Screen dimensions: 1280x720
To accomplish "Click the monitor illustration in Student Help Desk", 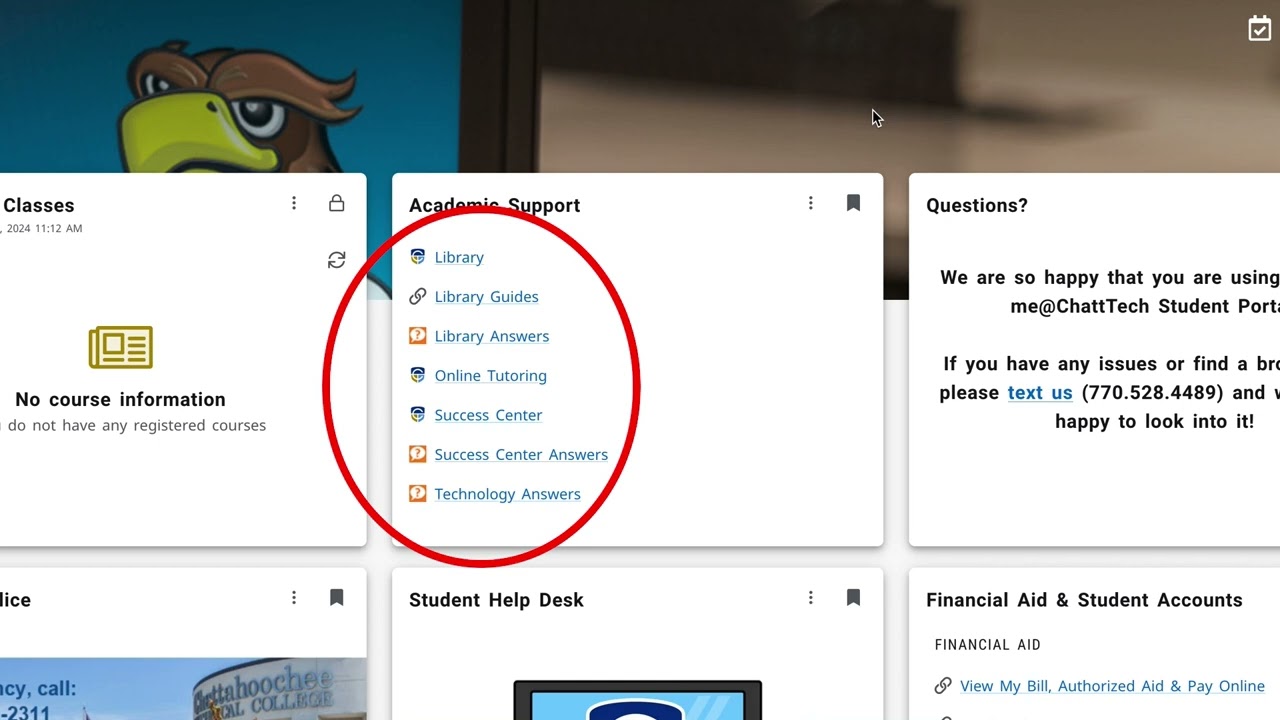I will coord(638,700).
